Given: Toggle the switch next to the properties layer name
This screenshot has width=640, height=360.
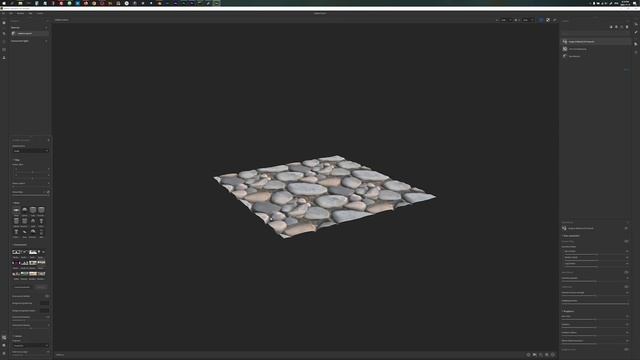Looking at the screenshot, I should 626,228.
